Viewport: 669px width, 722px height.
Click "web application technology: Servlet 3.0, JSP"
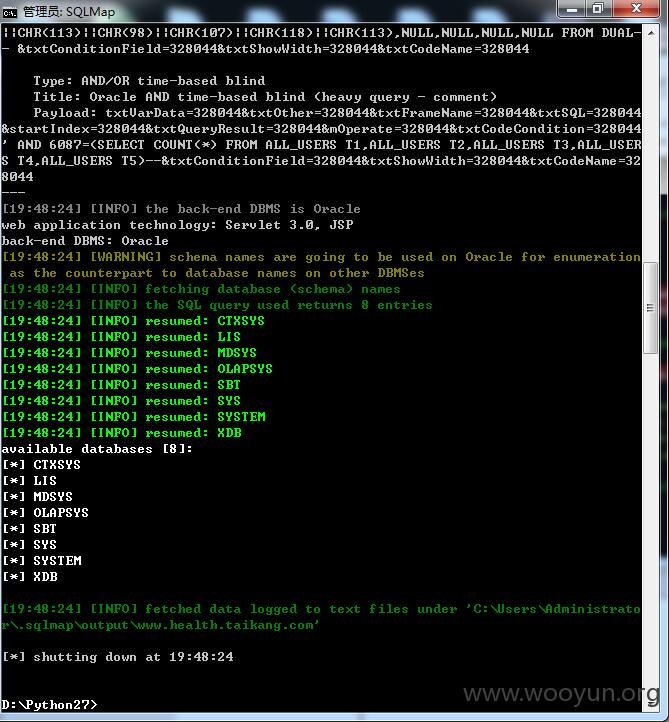pos(177,225)
